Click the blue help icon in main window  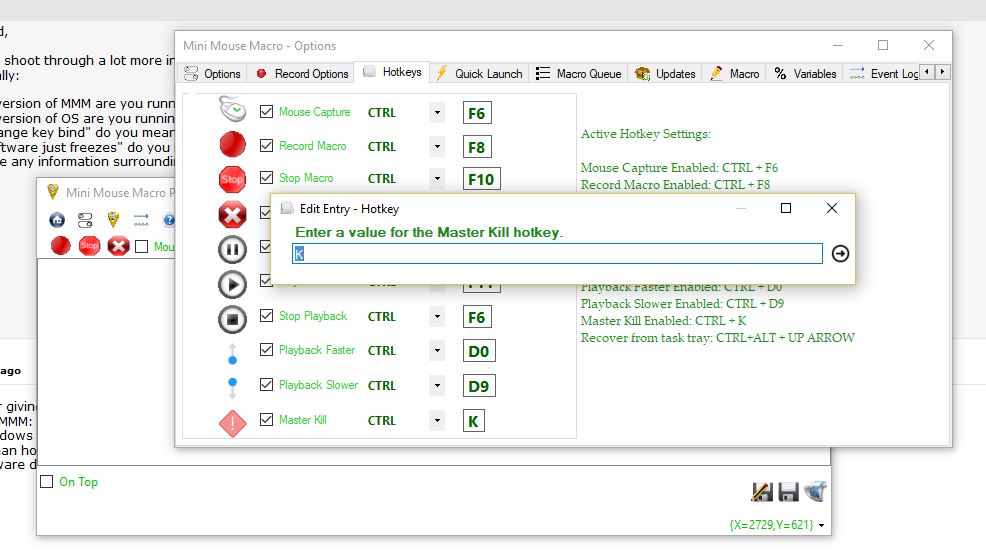pyautogui.click(x=169, y=219)
